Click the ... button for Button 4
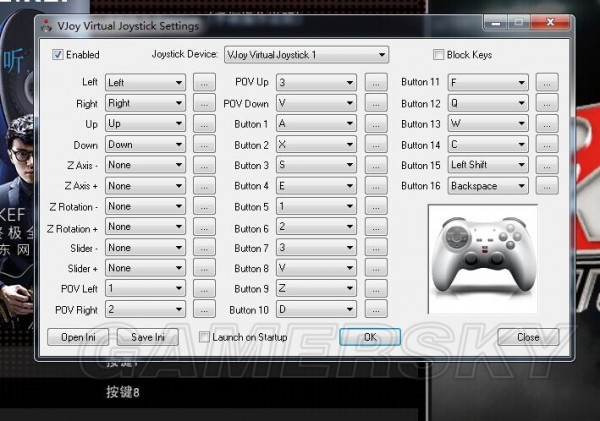The height and width of the screenshot is (421, 600). pyautogui.click(x=376, y=186)
